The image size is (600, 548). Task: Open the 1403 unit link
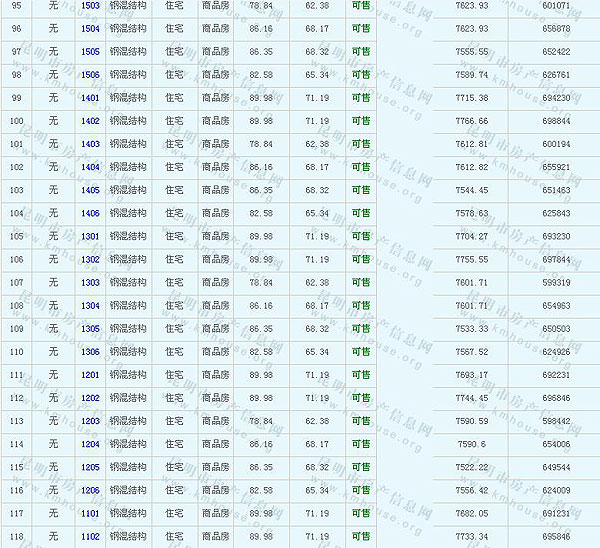(90, 144)
